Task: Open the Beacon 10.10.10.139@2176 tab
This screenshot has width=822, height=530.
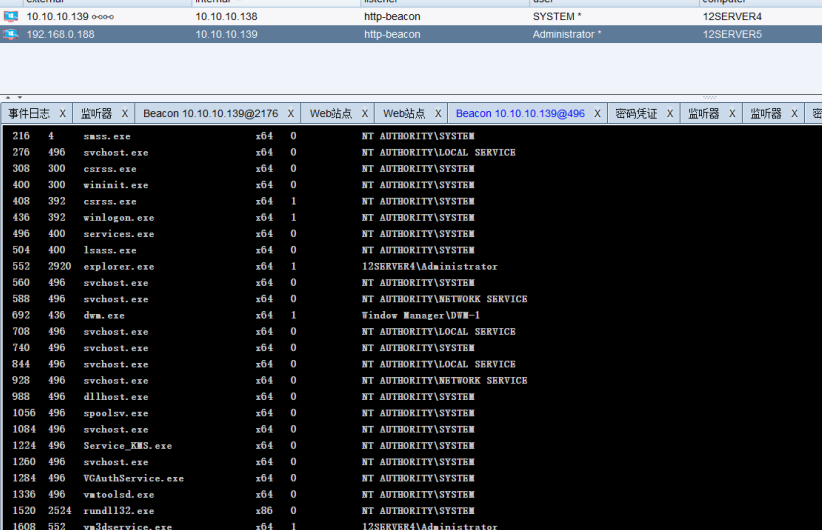Action: (209, 114)
